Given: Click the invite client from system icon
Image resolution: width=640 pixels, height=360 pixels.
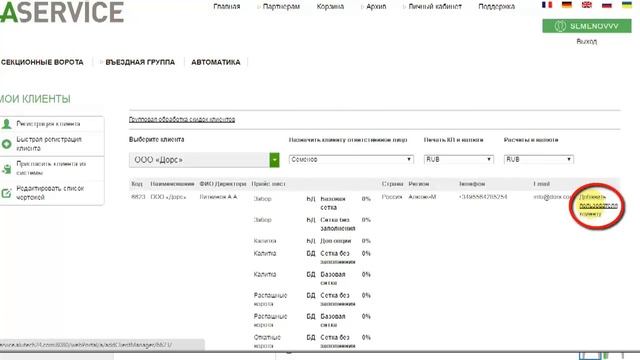Looking at the screenshot, I should (6, 169).
